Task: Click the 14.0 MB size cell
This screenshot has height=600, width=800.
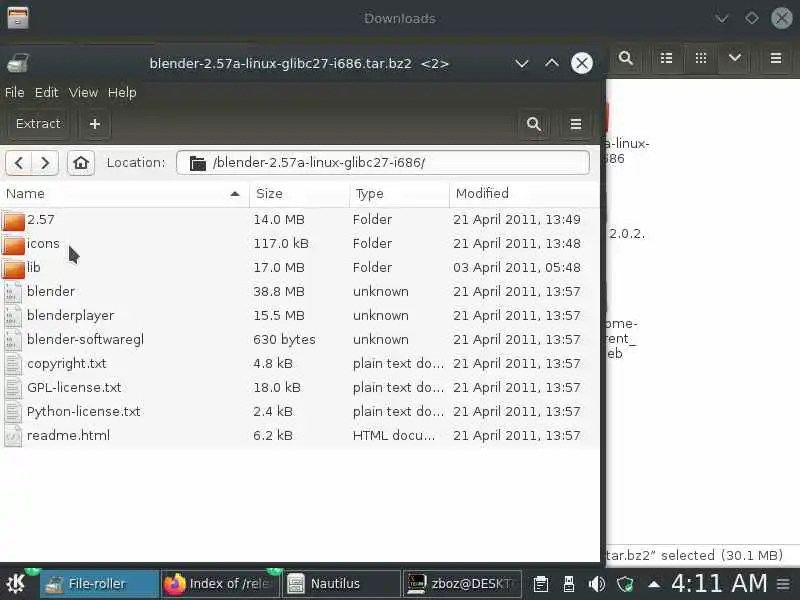Action: [279, 220]
